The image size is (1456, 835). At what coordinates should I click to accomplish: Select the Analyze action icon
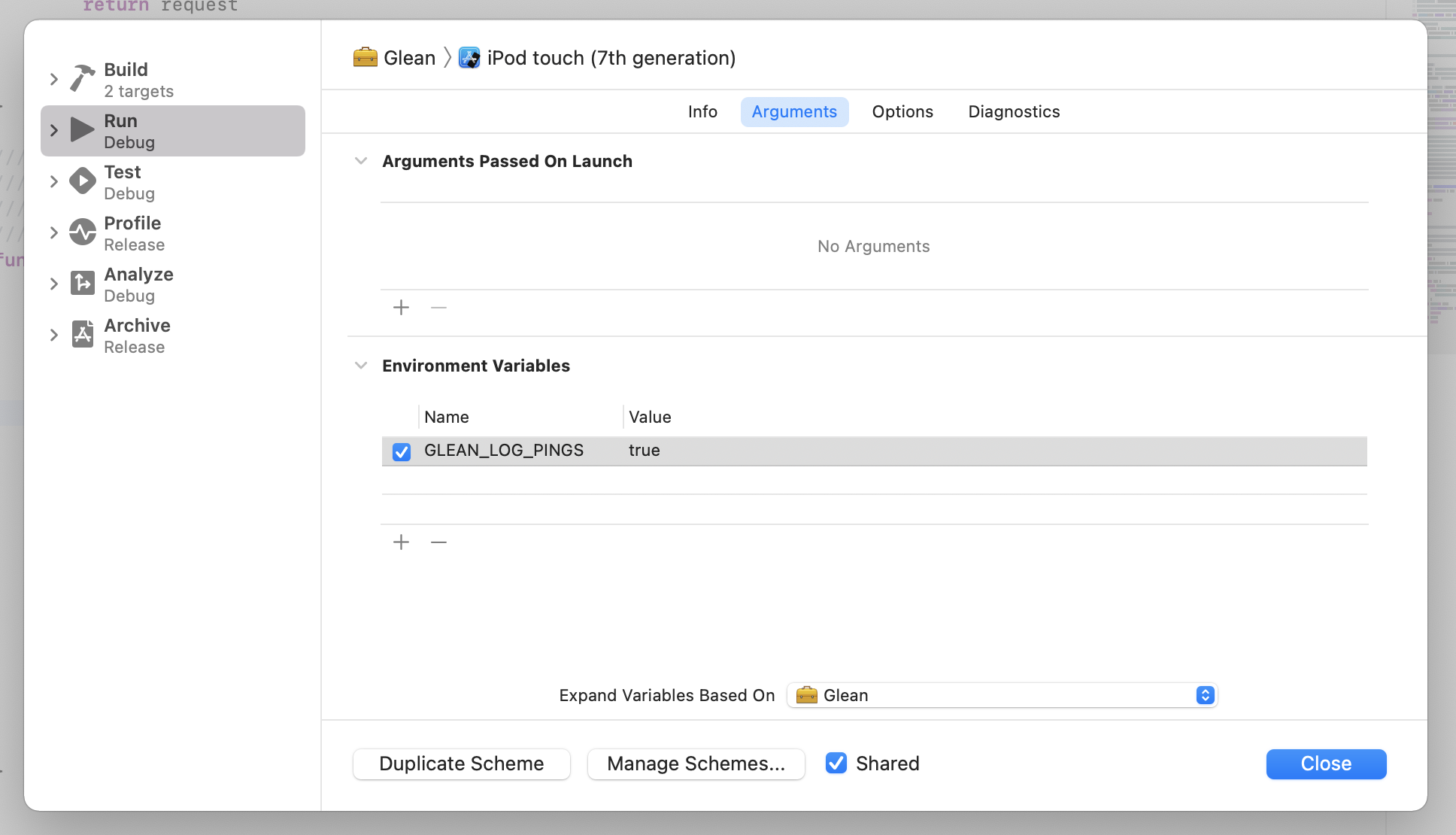82,284
